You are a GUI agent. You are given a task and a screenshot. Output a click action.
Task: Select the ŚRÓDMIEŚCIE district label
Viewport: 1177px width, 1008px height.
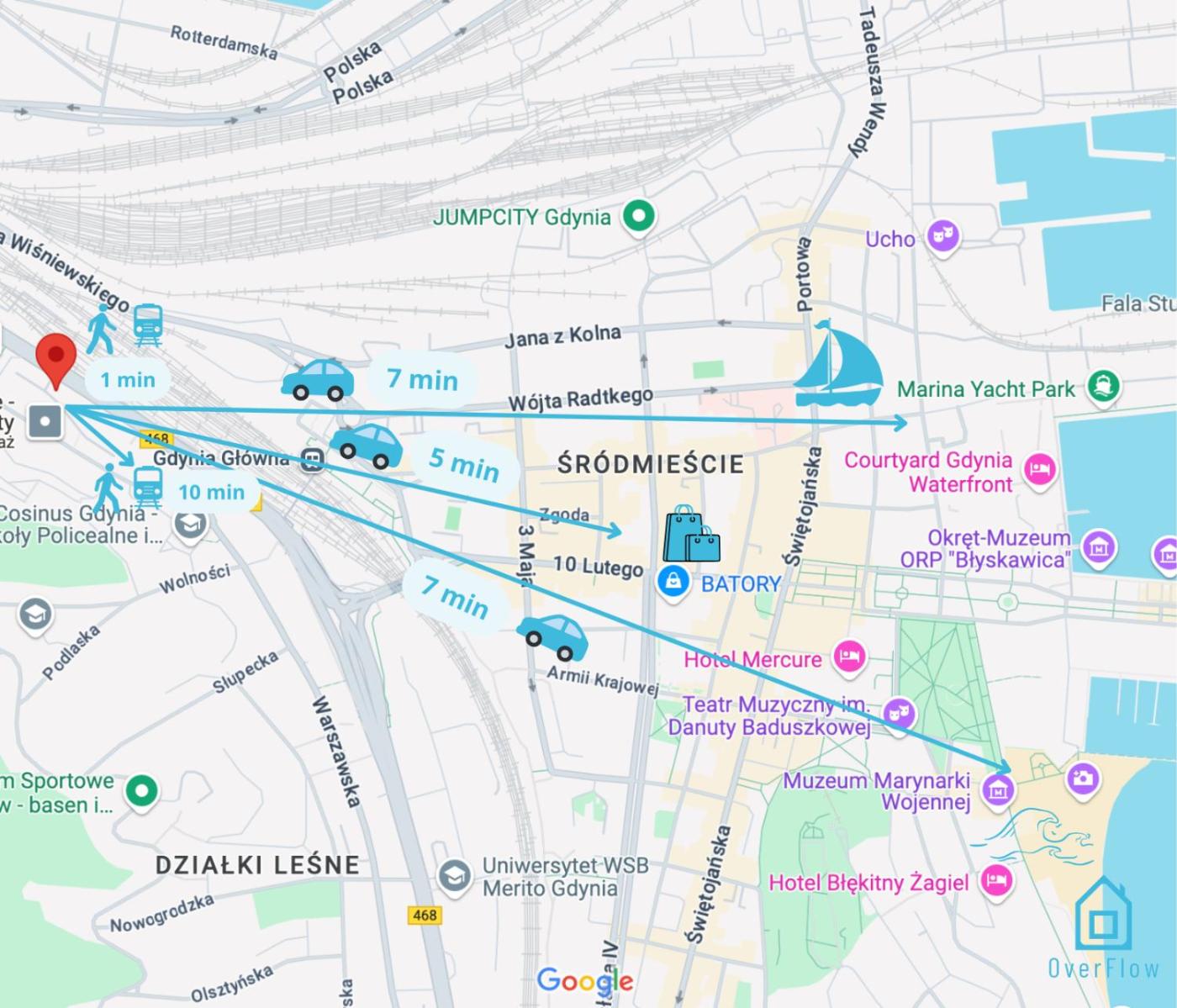tap(651, 463)
